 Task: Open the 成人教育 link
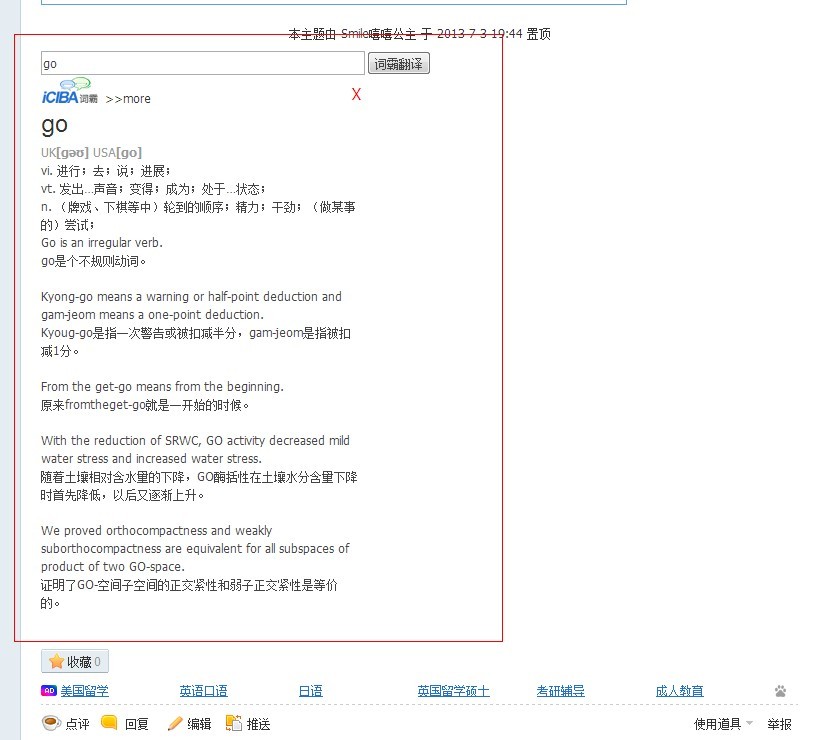(679, 691)
